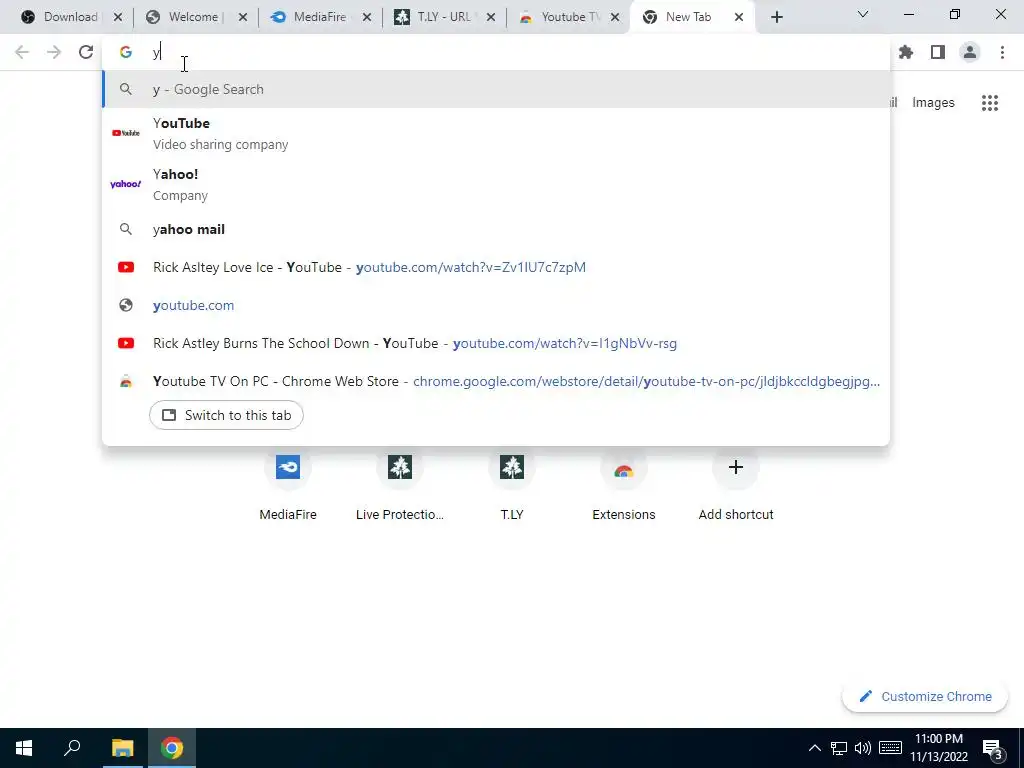This screenshot has width=1024, height=768.
Task: Open the profile avatar icon
Action: pos(970,52)
